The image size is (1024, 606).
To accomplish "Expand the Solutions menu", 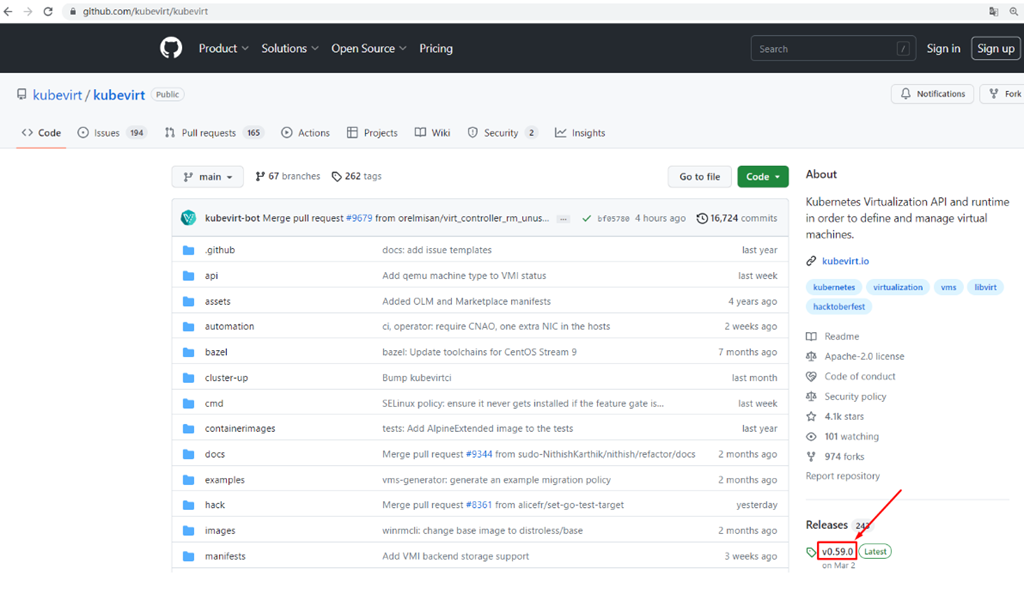I will click(x=290, y=48).
